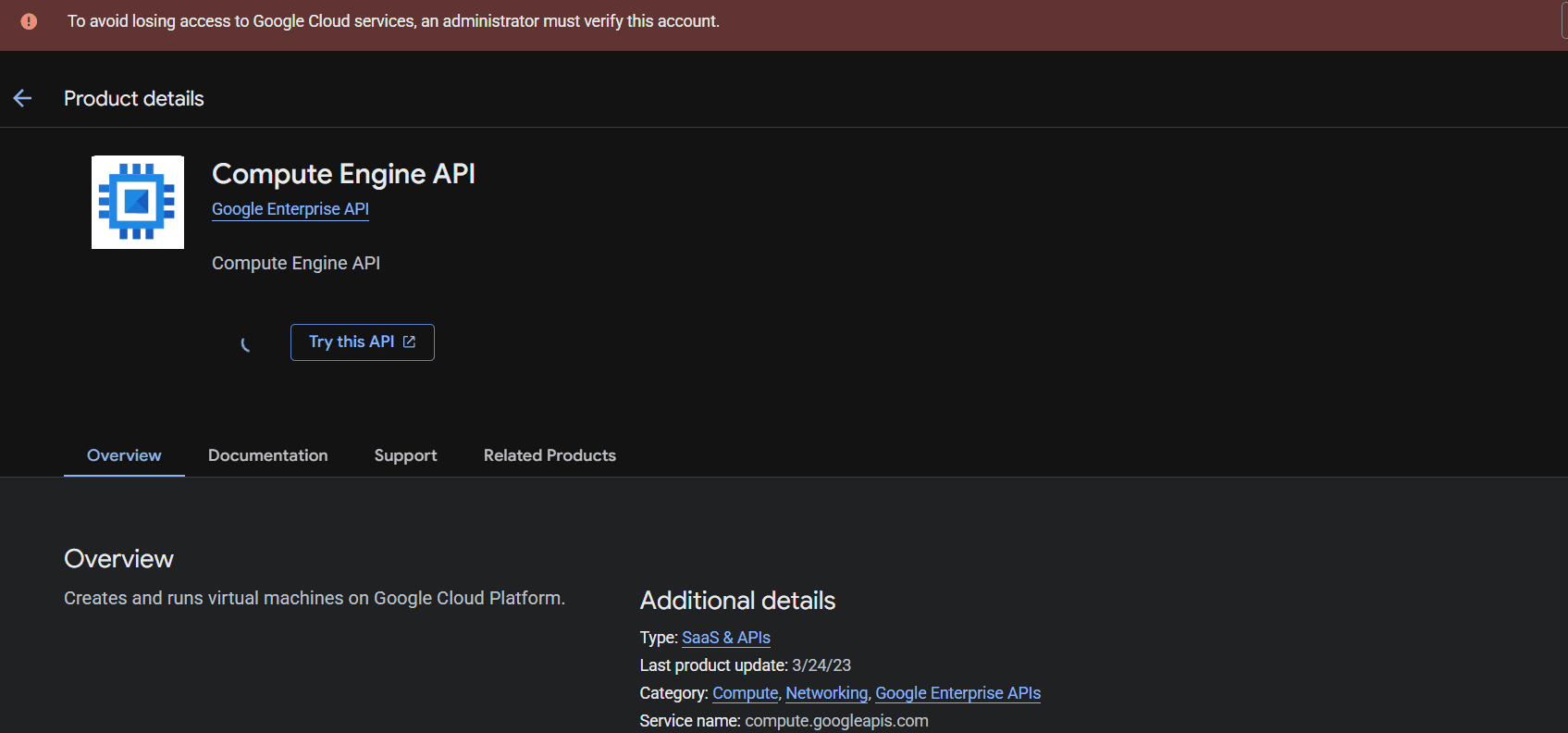Click the Compute Engine API title heading
Screen dimensions: 1568x733
pyautogui.click(x=343, y=174)
